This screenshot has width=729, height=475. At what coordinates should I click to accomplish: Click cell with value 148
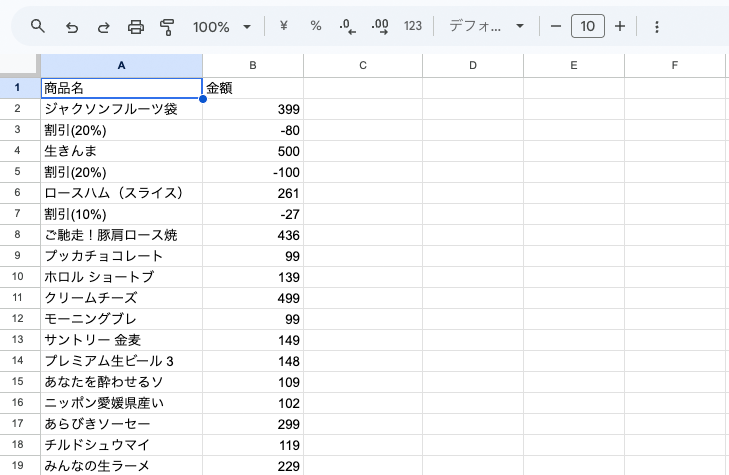253,361
